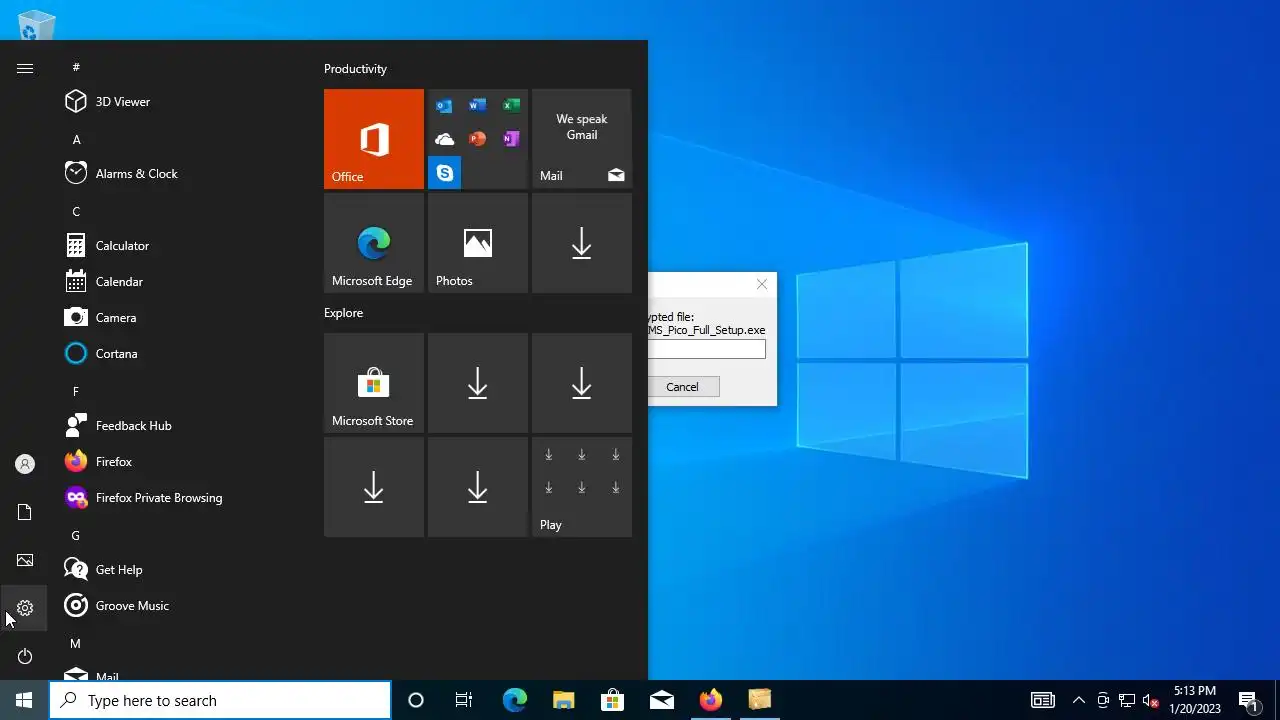Image resolution: width=1280 pixels, height=720 pixels.
Task: Show hidden tray icons chevron
Action: point(1078,700)
